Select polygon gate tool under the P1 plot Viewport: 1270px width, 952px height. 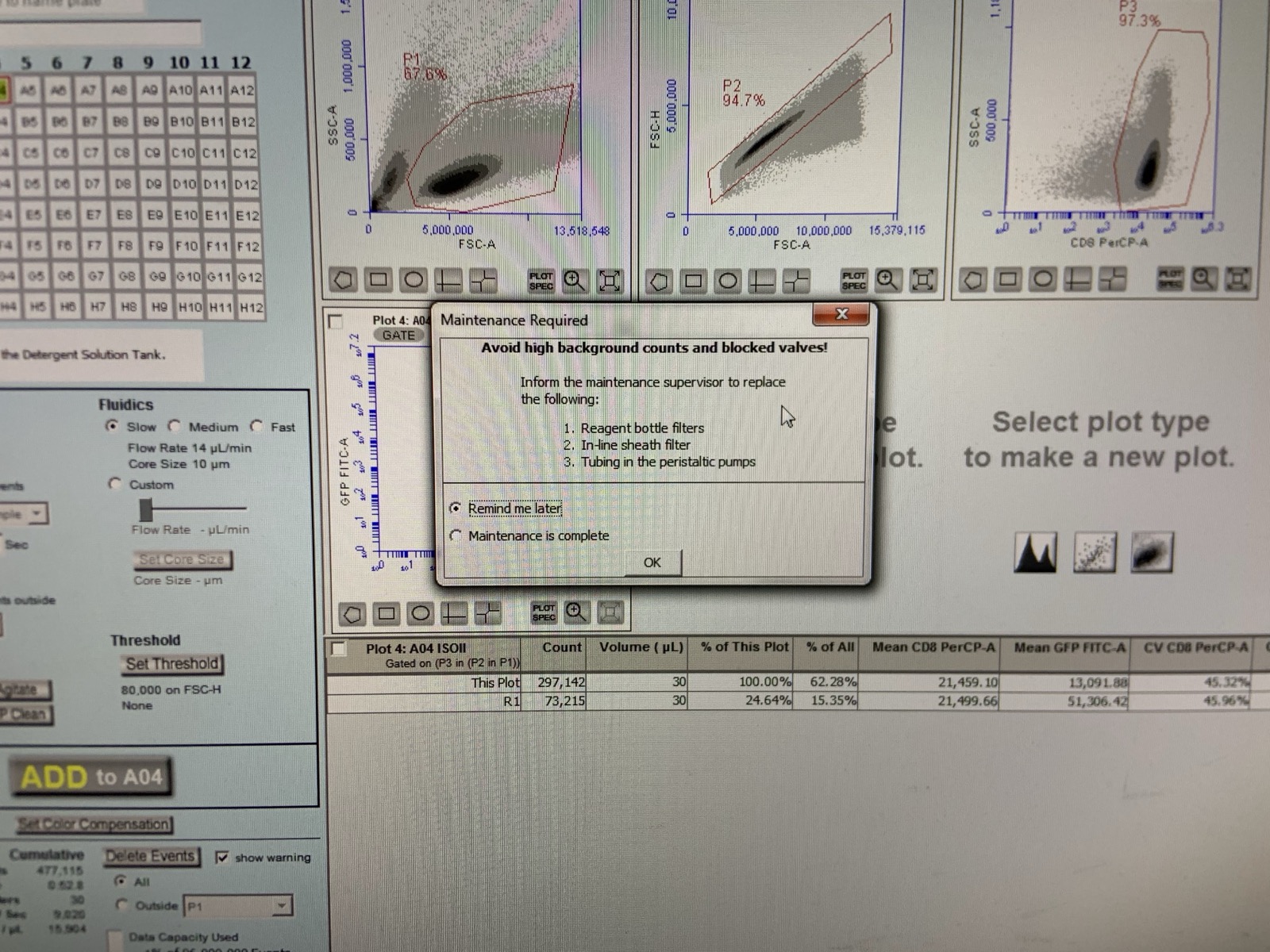(343, 280)
